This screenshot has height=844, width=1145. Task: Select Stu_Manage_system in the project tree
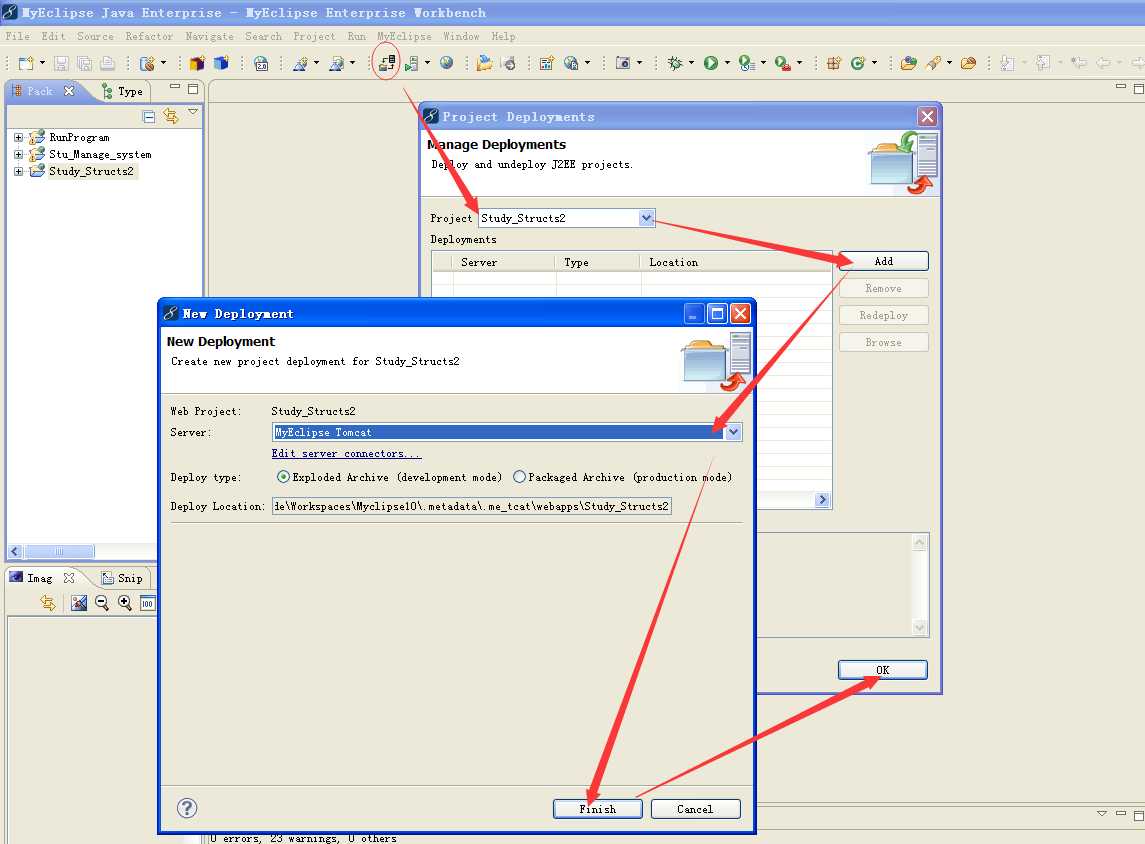click(x=100, y=154)
